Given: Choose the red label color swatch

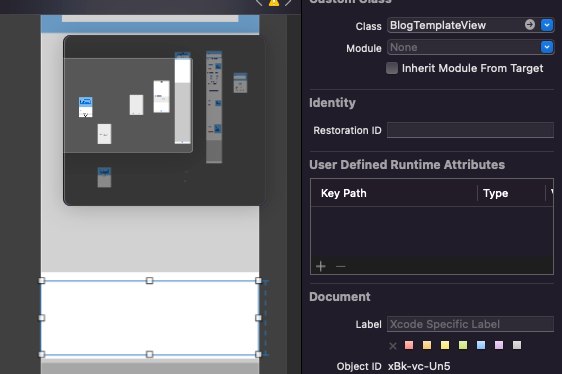Looking at the screenshot, I should 409,345.
